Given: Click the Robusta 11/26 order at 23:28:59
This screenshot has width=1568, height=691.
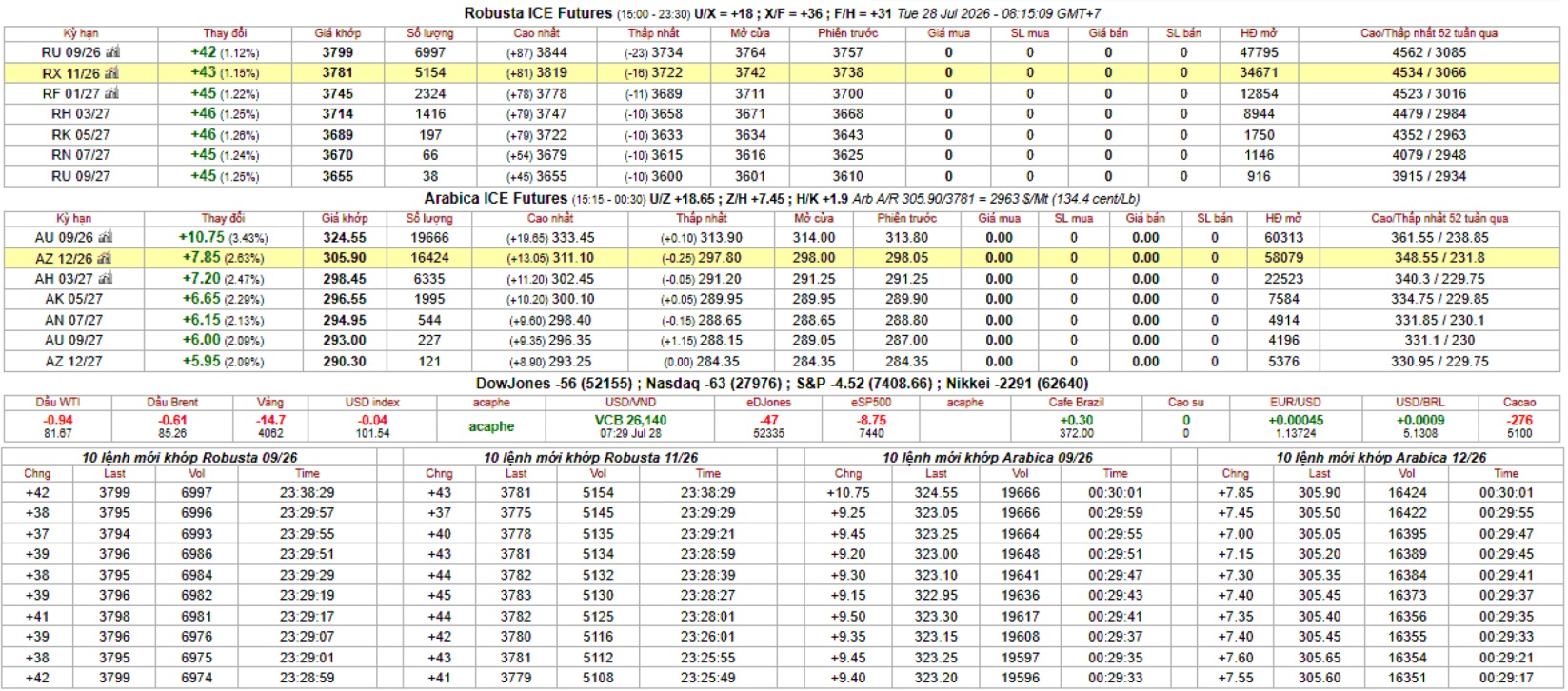Looking at the screenshot, I should (590, 554).
